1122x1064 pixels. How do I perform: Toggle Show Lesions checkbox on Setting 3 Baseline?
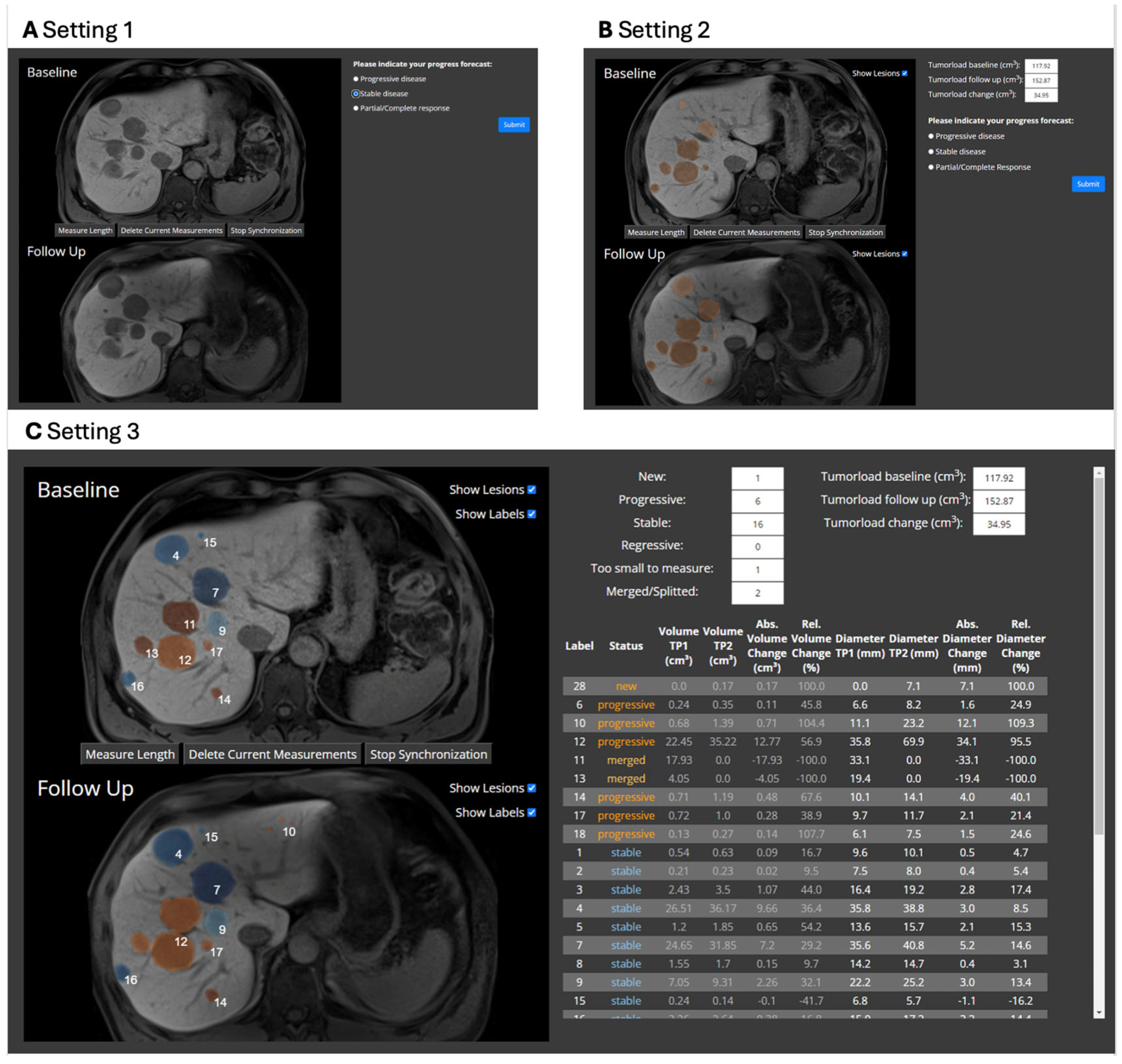pos(531,490)
